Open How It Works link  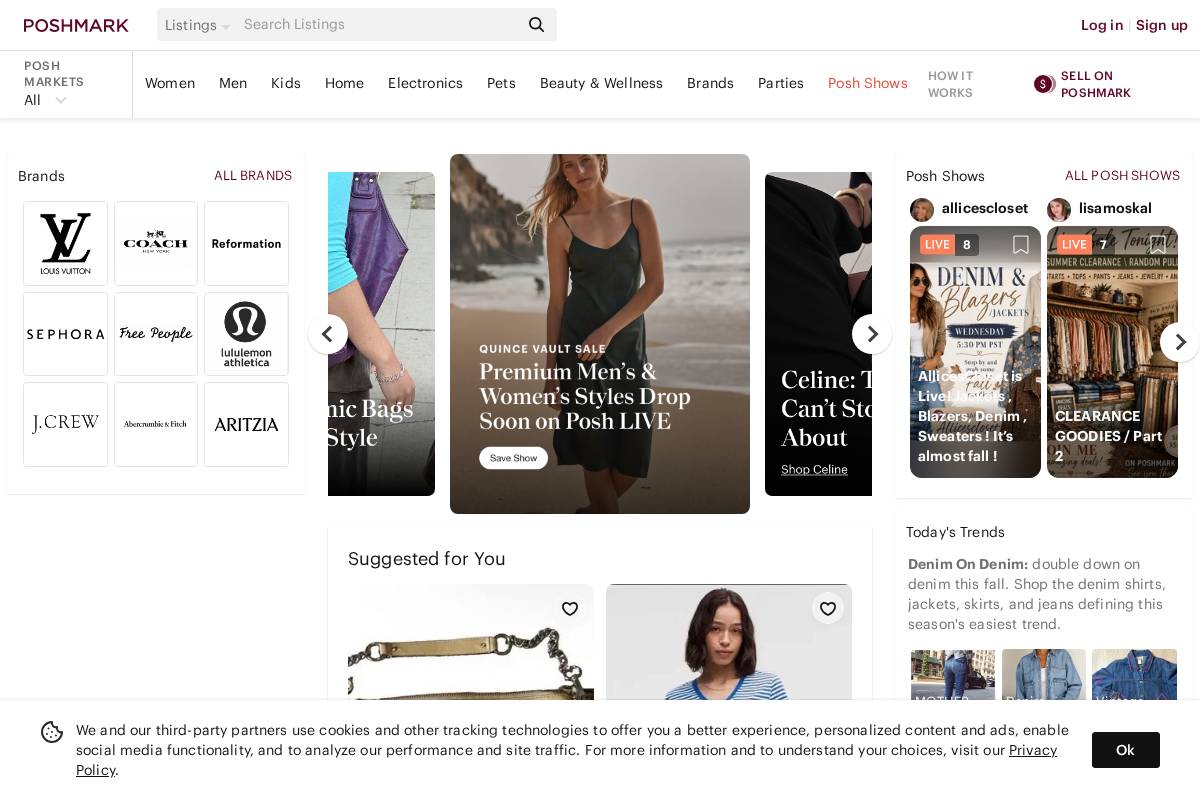pos(951,84)
